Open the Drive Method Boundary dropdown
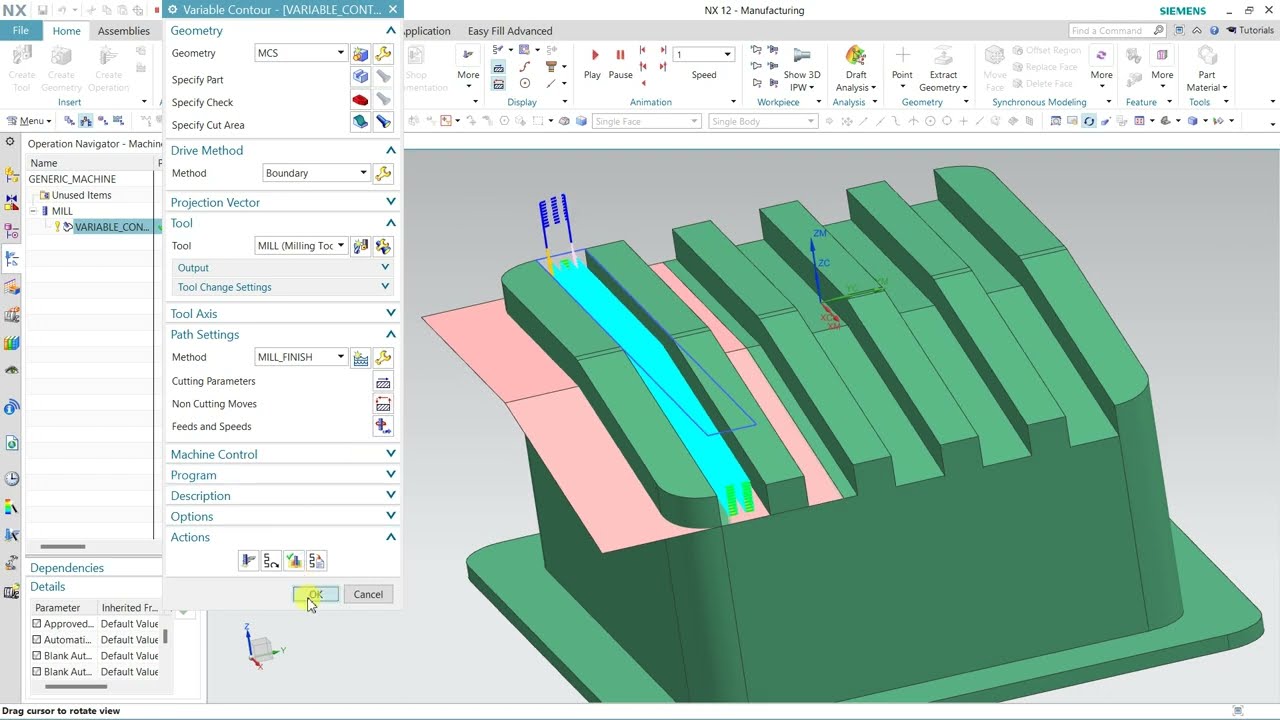This screenshot has height=720, width=1280. (317, 173)
